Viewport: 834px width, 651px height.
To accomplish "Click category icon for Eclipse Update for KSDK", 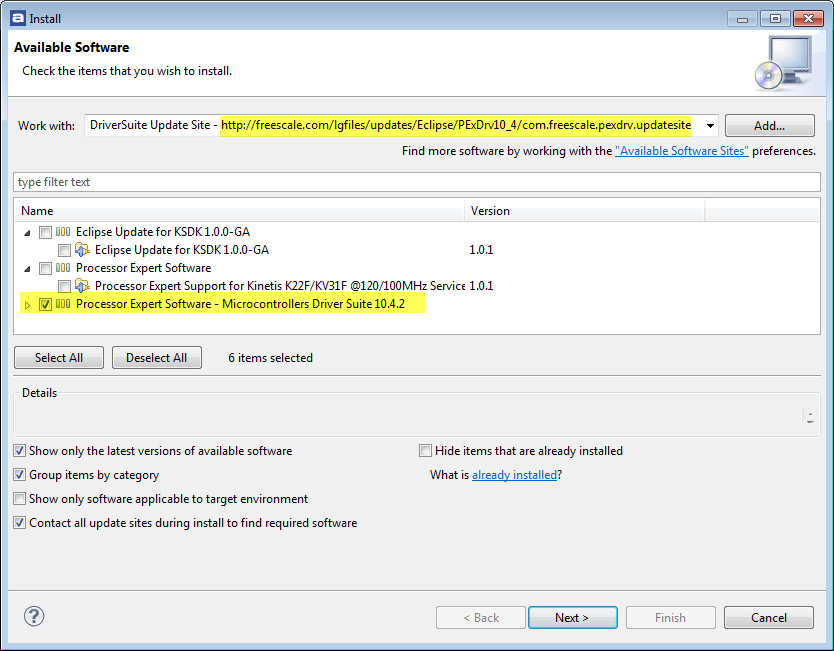I will [63, 232].
